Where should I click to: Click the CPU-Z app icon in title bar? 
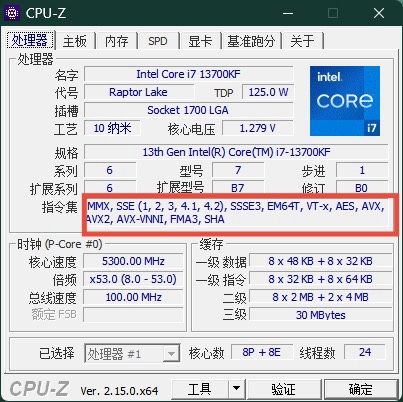[x=12, y=13]
